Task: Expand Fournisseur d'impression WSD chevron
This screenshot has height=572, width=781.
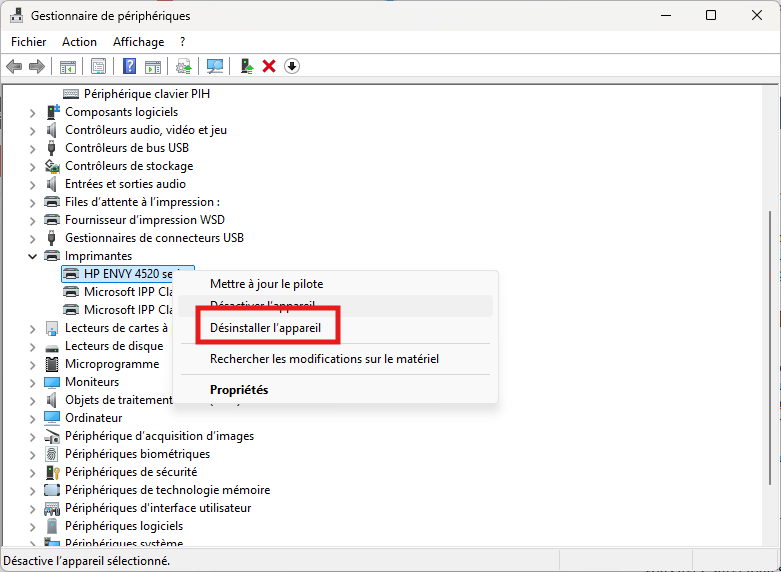Action: click(32, 221)
